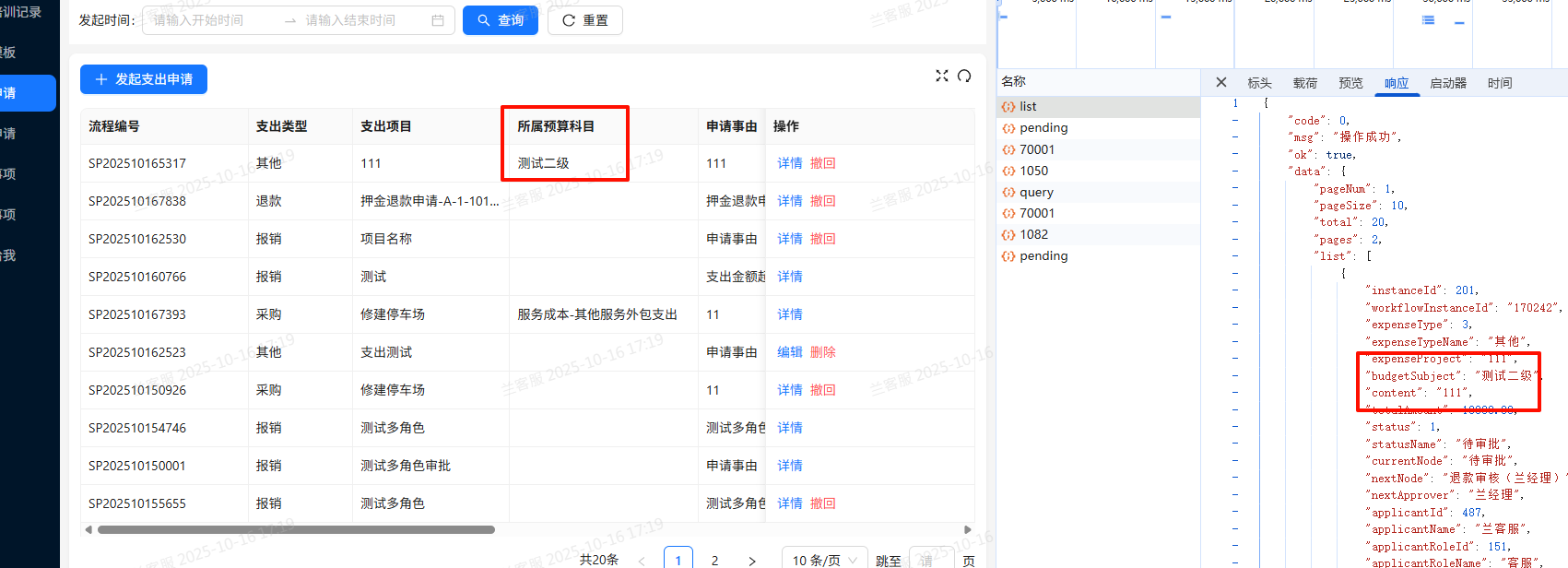Click the refresh icon above the table
Image resolution: width=1568 pixels, height=568 pixels.
coord(964,76)
